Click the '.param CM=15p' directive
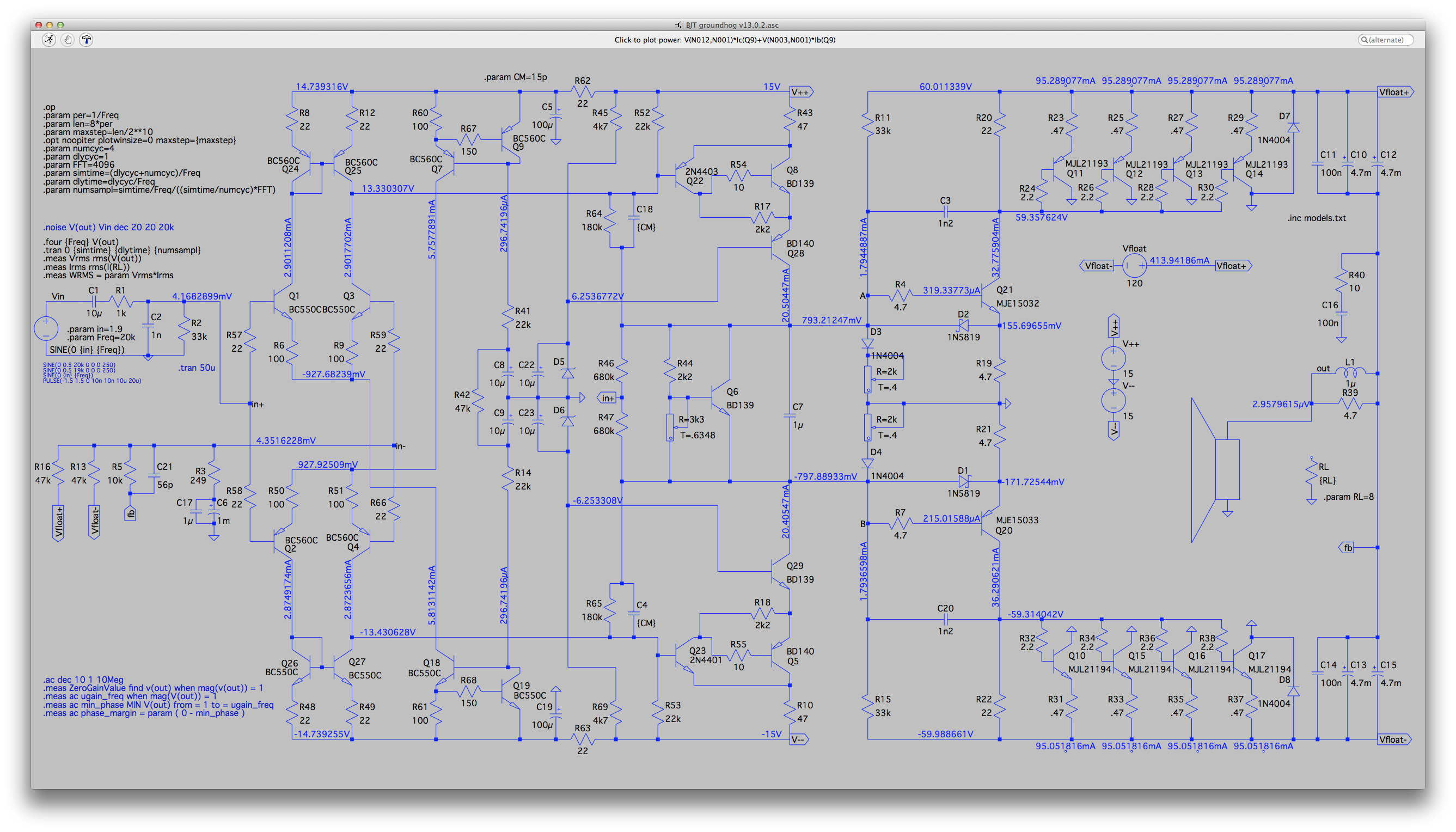The height and width of the screenshot is (832, 1456). click(x=515, y=77)
